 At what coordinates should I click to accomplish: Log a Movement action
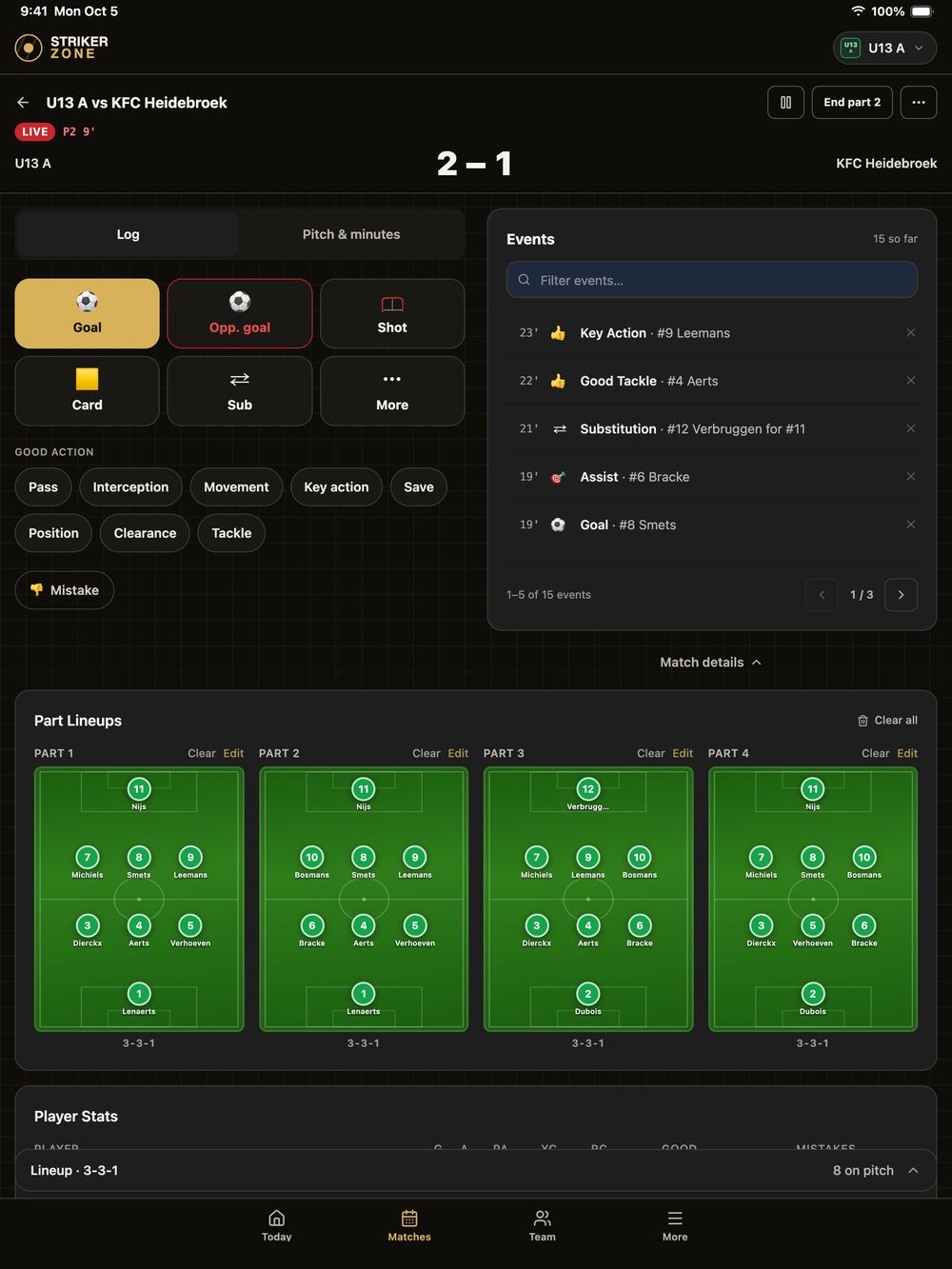236,487
